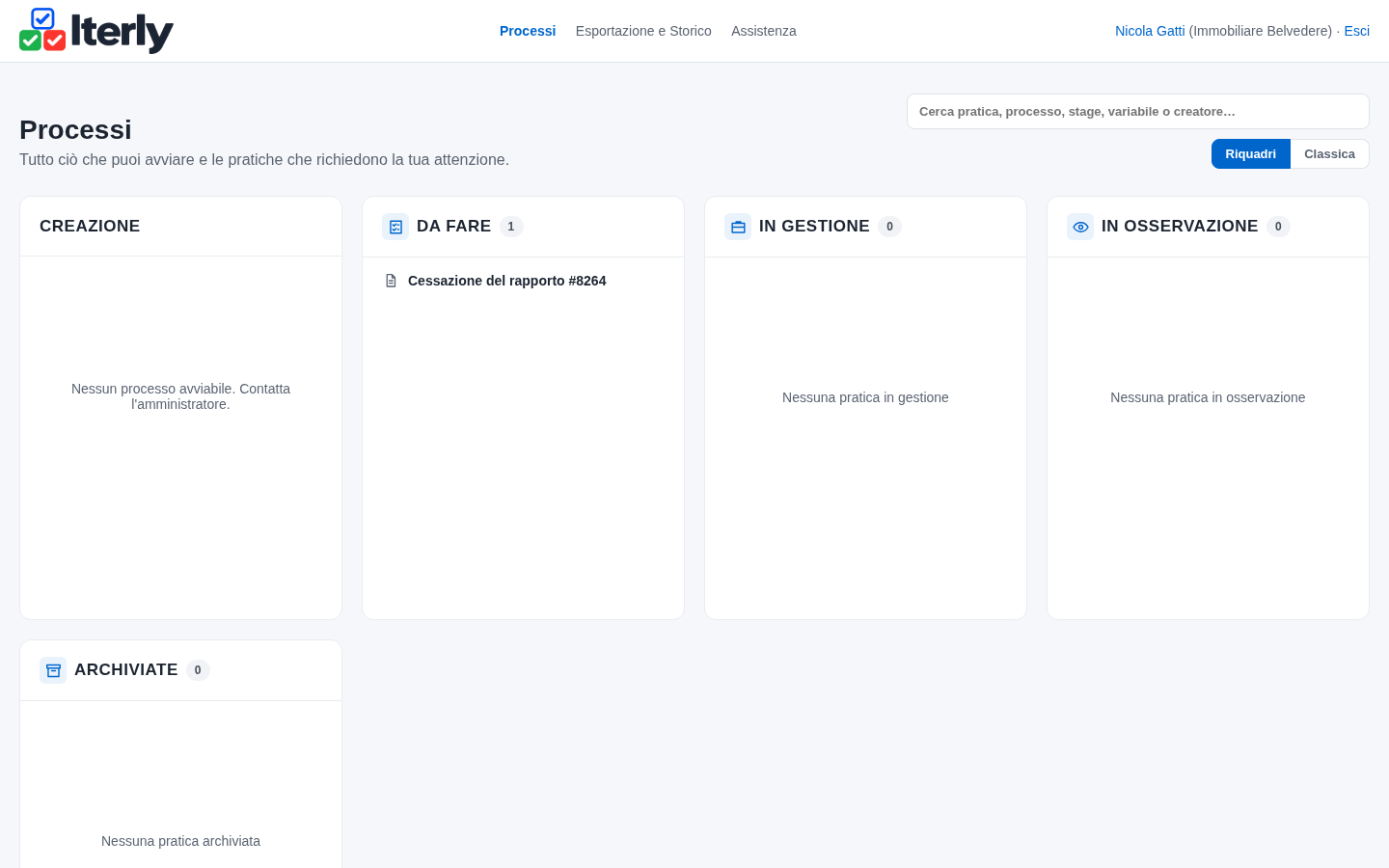Click the Nessun processo avviabile message
Image resolution: width=1389 pixels, height=868 pixels.
pyautogui.click(x=180, y=396)
